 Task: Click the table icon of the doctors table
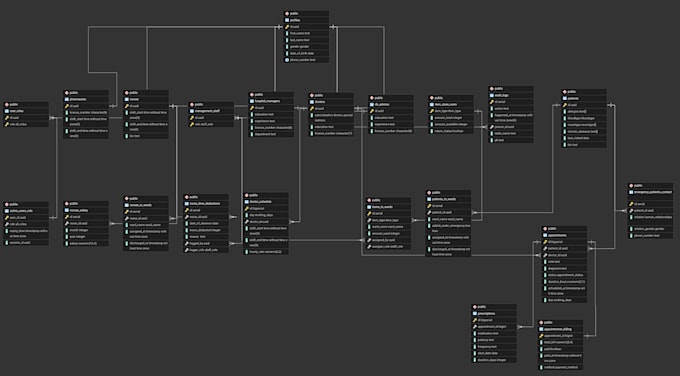[311, 102]
